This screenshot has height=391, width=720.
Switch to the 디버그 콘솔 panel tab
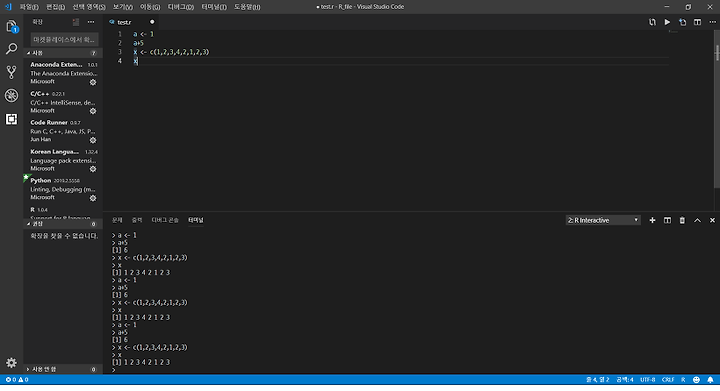165,220
